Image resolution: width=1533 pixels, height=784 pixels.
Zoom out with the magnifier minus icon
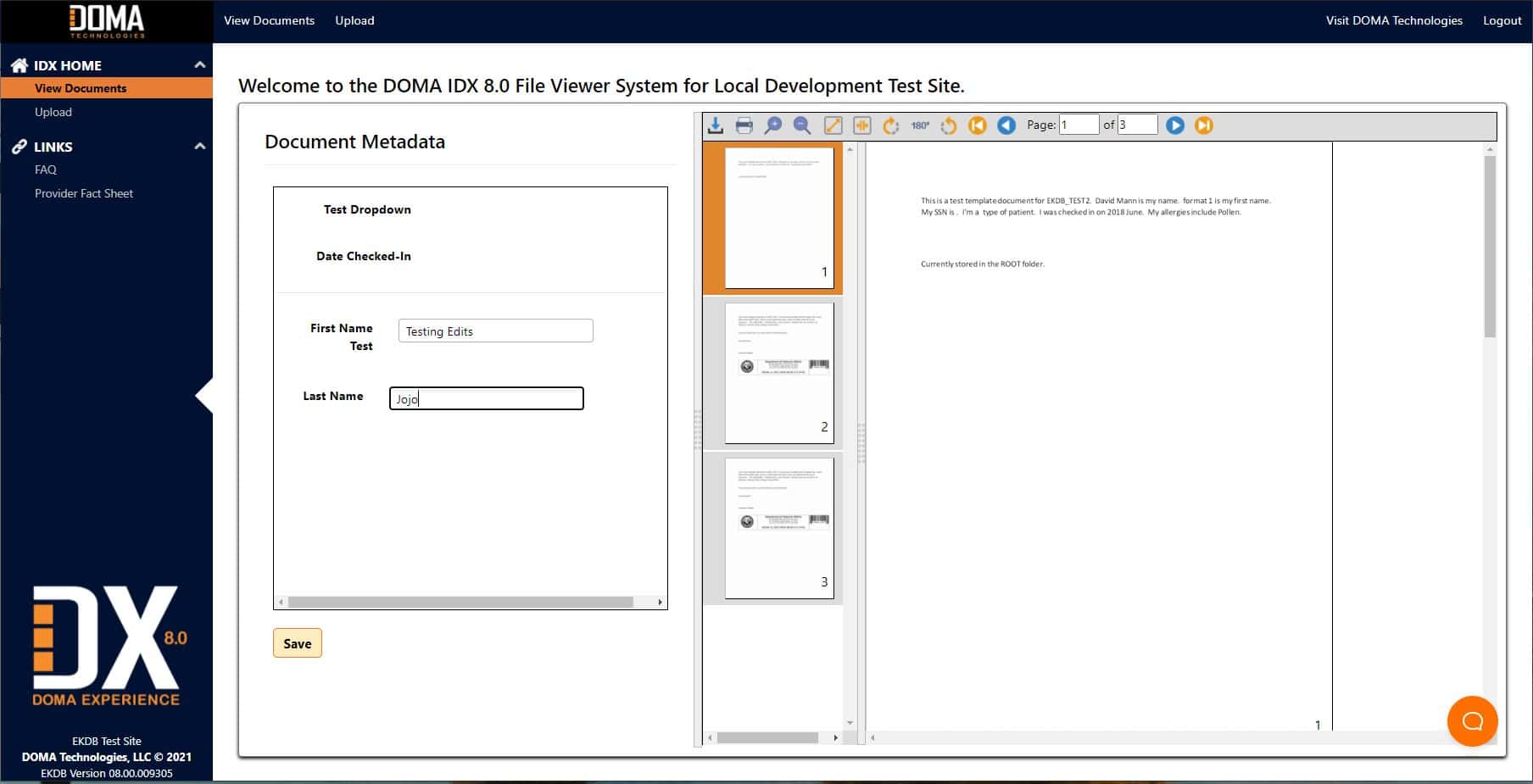pos(802,125)
